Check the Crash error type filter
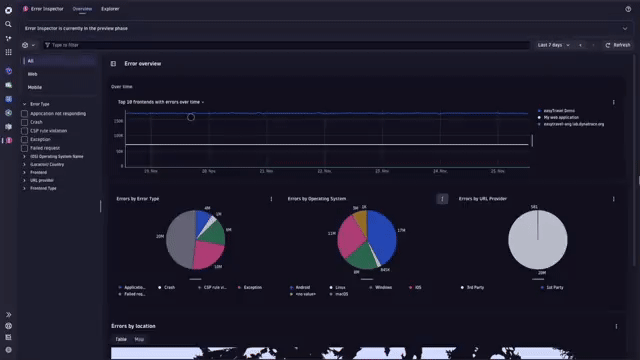Image resolution: width=640 pixels, height=360 pixels. click(x=24, y=122)
